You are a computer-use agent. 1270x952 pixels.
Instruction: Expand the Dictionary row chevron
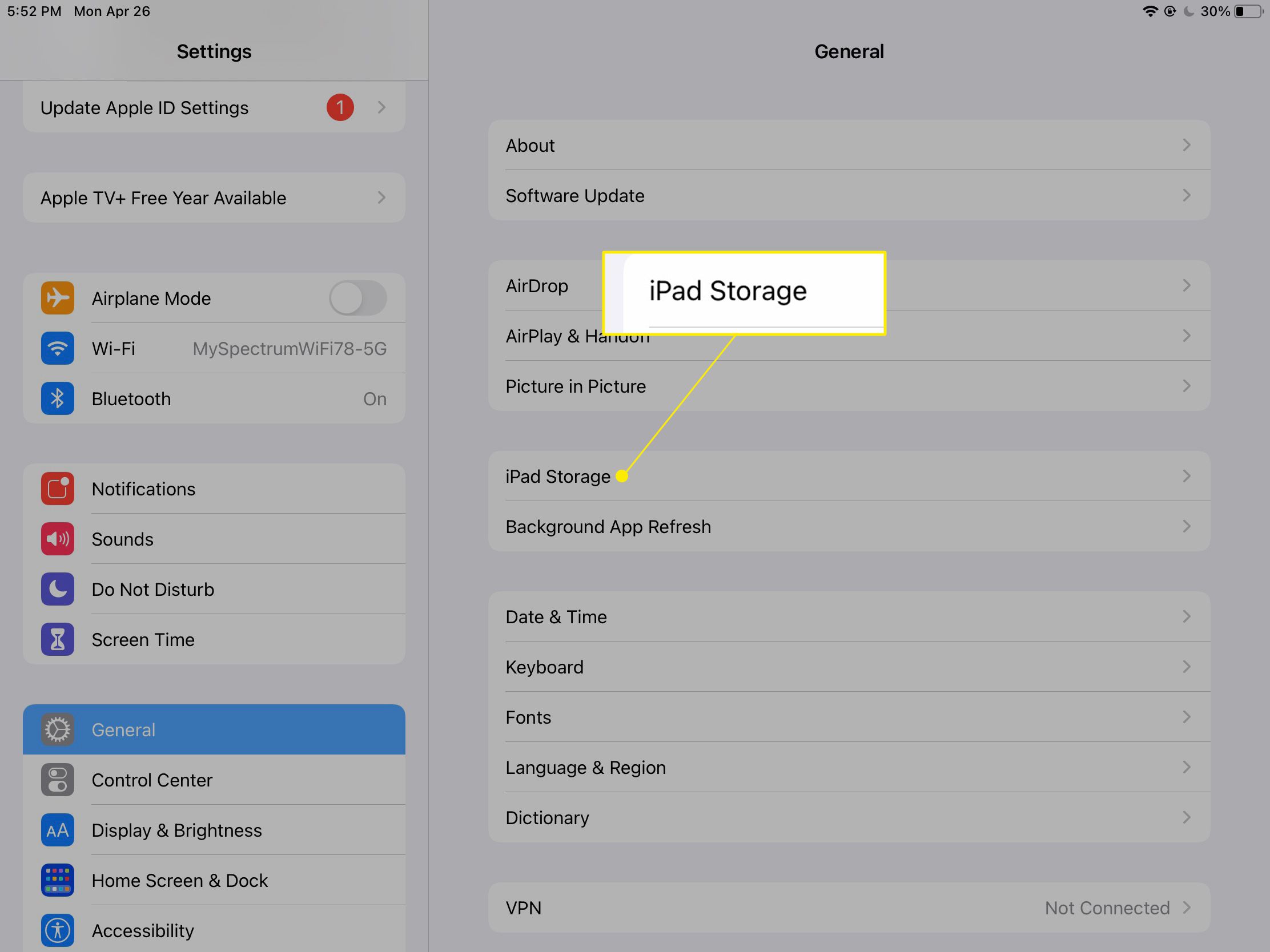click(1187, 818)
